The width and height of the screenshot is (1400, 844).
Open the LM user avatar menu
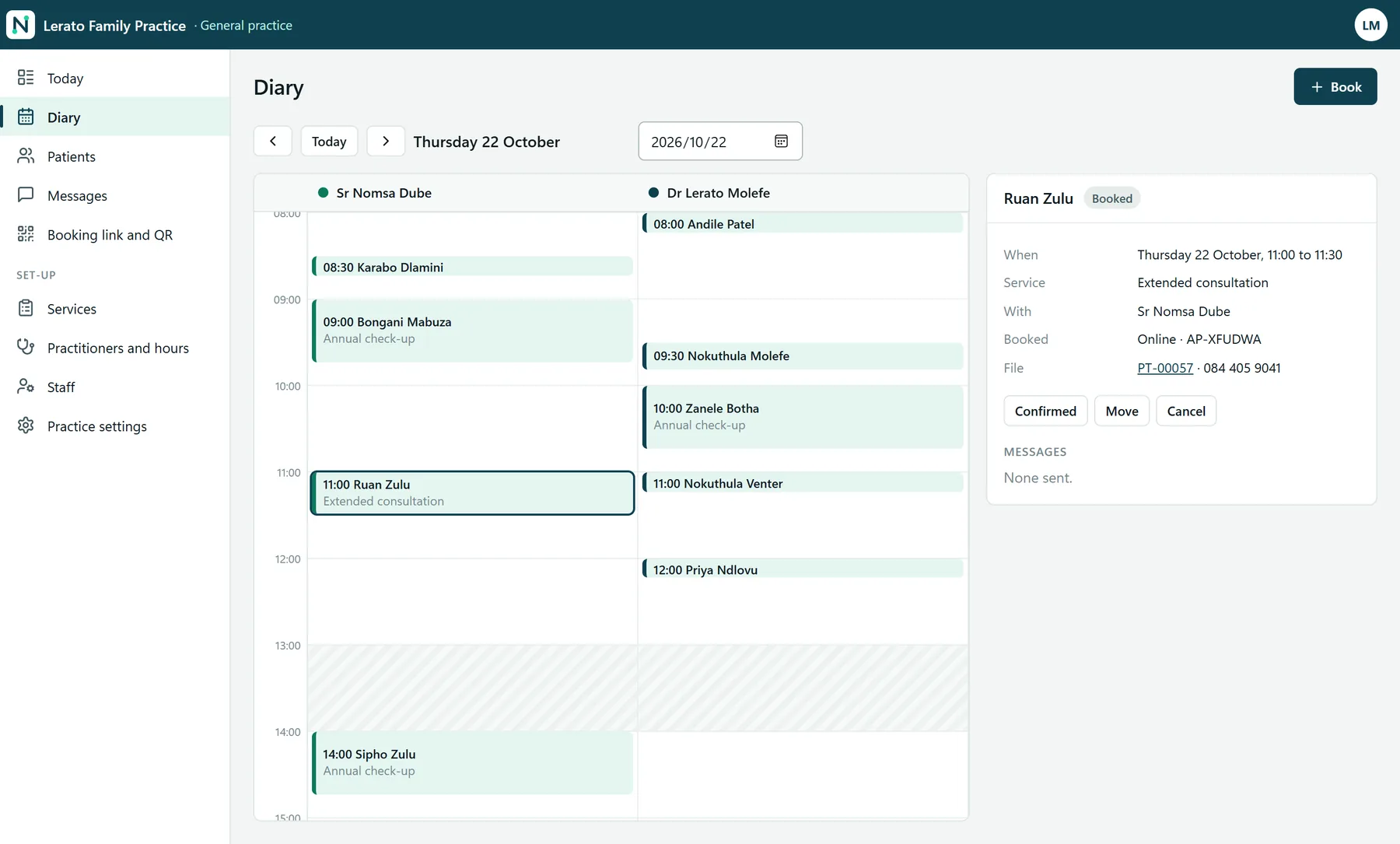pos(1370,25)
